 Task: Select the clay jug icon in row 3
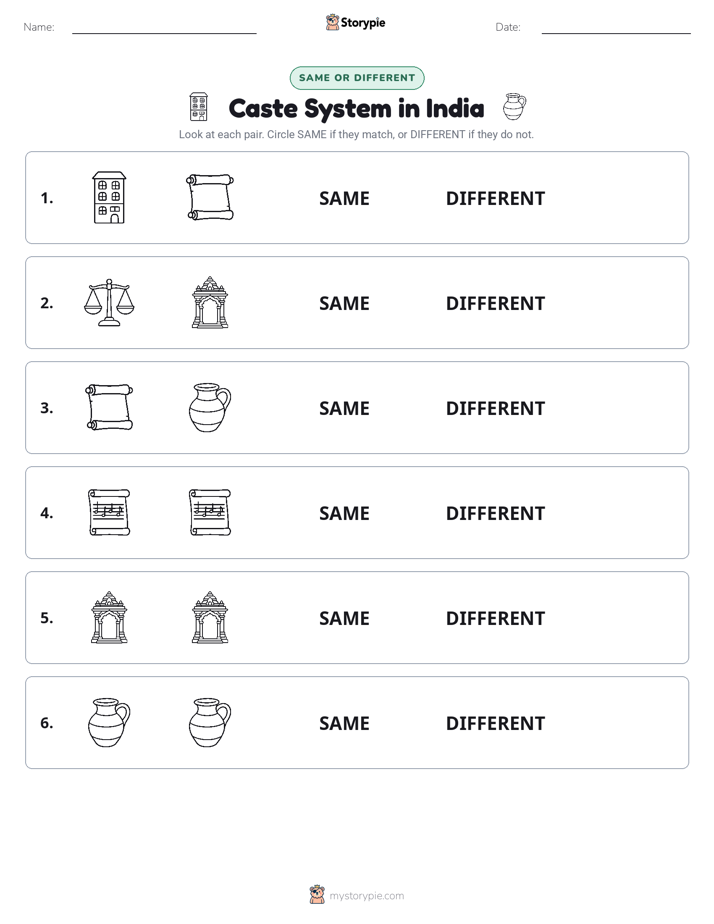(210, 407)
